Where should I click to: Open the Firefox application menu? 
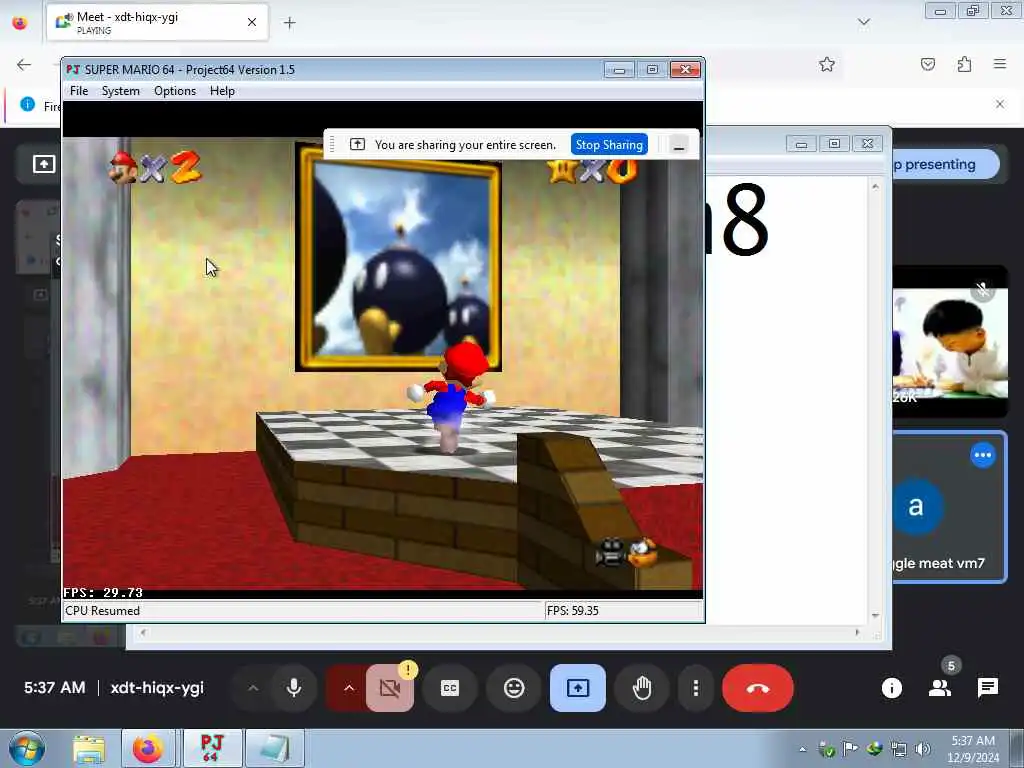pos(999,64)
